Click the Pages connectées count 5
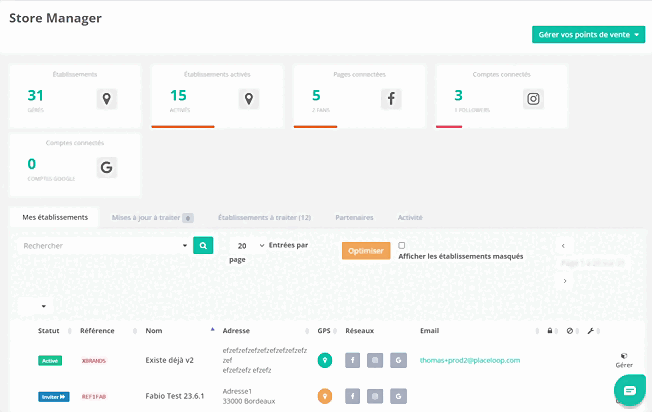The image size is (652, 412). click(316, 96)
